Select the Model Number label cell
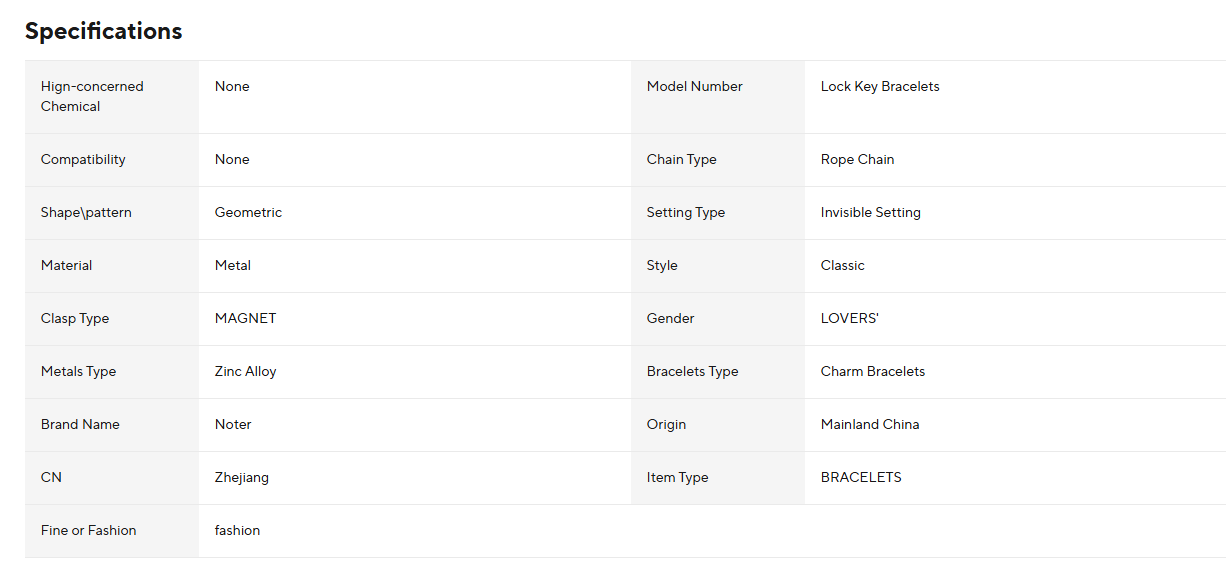 pyautogui.click(x=717, y=97)
